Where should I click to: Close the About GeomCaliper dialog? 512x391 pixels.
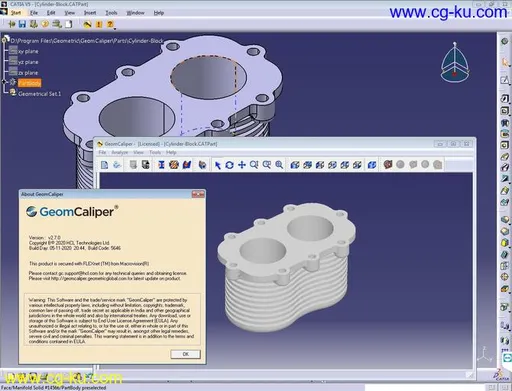coord(198,194)
